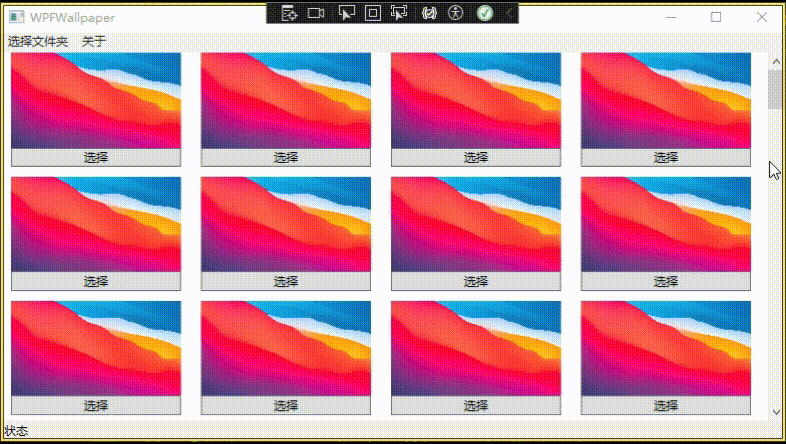Select wallpaper thumbnail in second row, third column

click(x=476, y=225)
